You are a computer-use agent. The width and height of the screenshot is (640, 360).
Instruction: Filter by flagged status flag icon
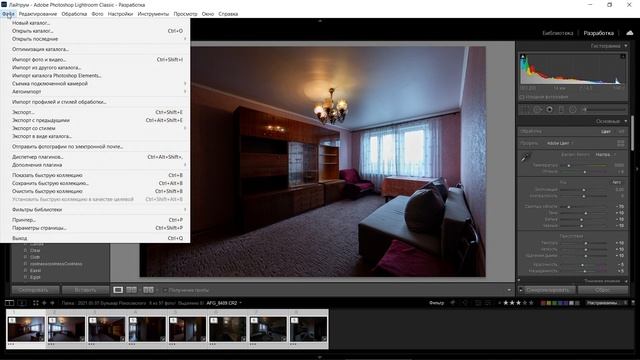point(453,303)
